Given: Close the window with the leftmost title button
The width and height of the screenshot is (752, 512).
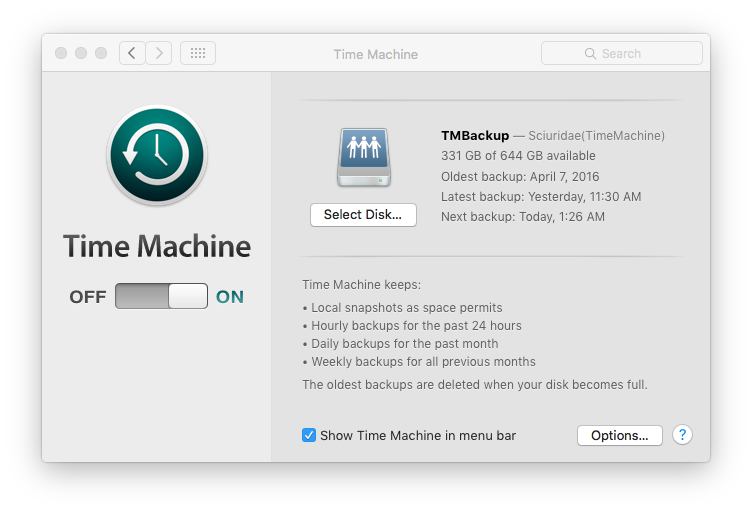Looking at the screenshot, I should 61,53.
